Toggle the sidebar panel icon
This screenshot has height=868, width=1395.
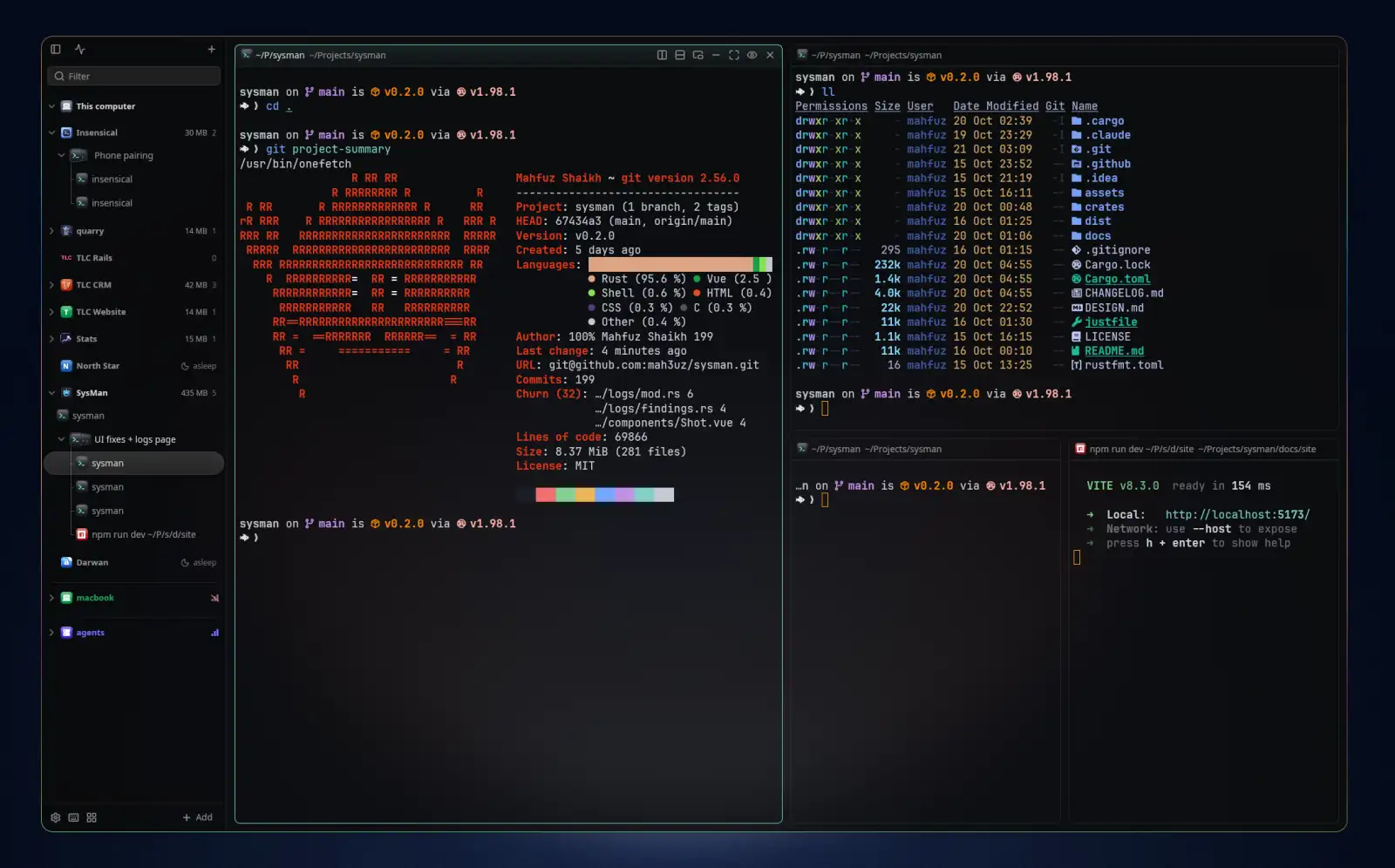[x=56, y=50]
